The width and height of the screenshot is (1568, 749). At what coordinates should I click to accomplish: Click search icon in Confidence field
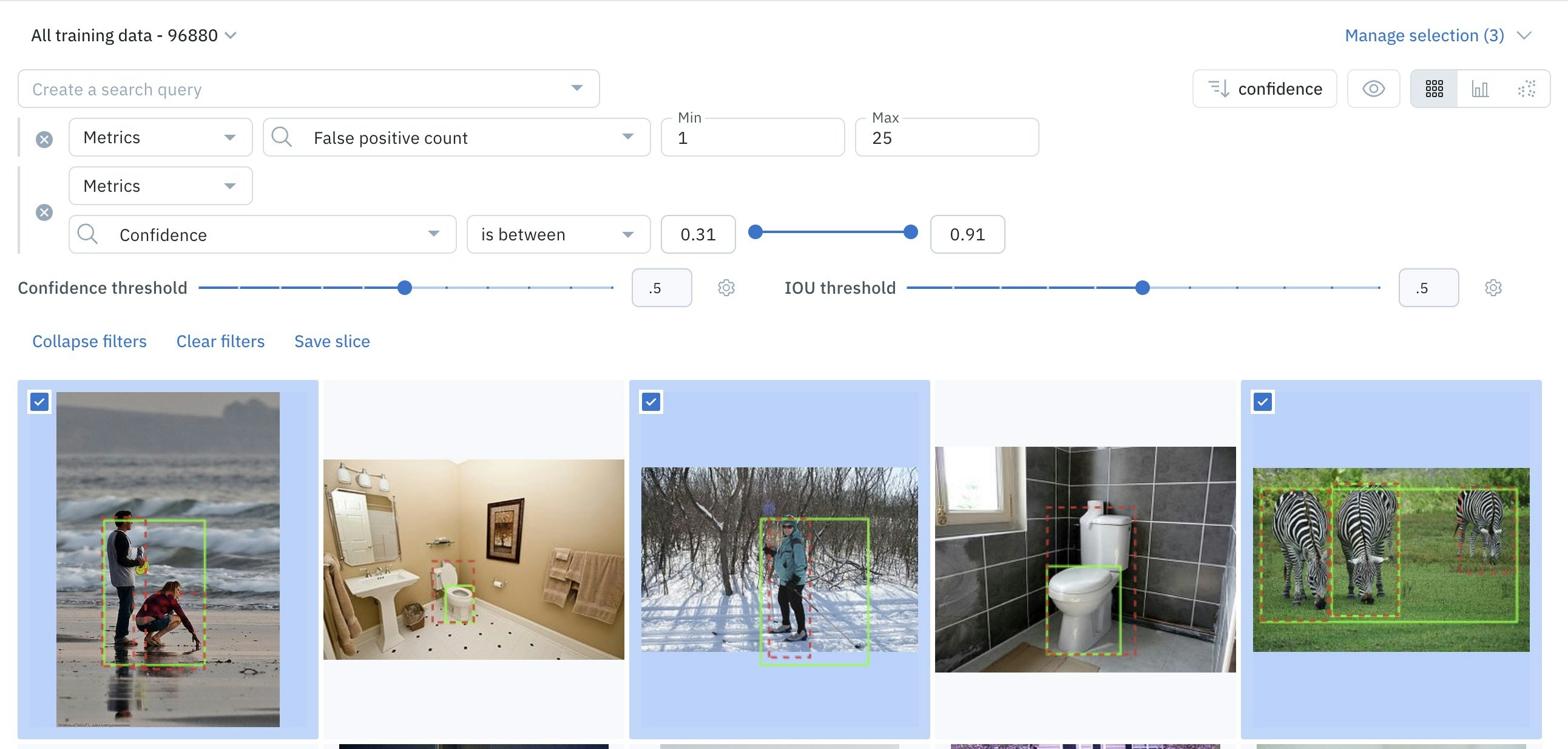click(87, 234)
